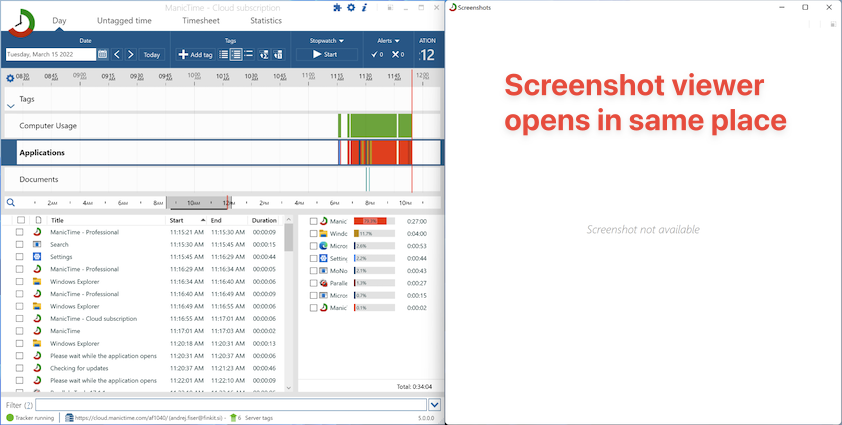The image size is (842, 425).
Task: Click the activity list scroll up arrow
Action: (288, 220)
